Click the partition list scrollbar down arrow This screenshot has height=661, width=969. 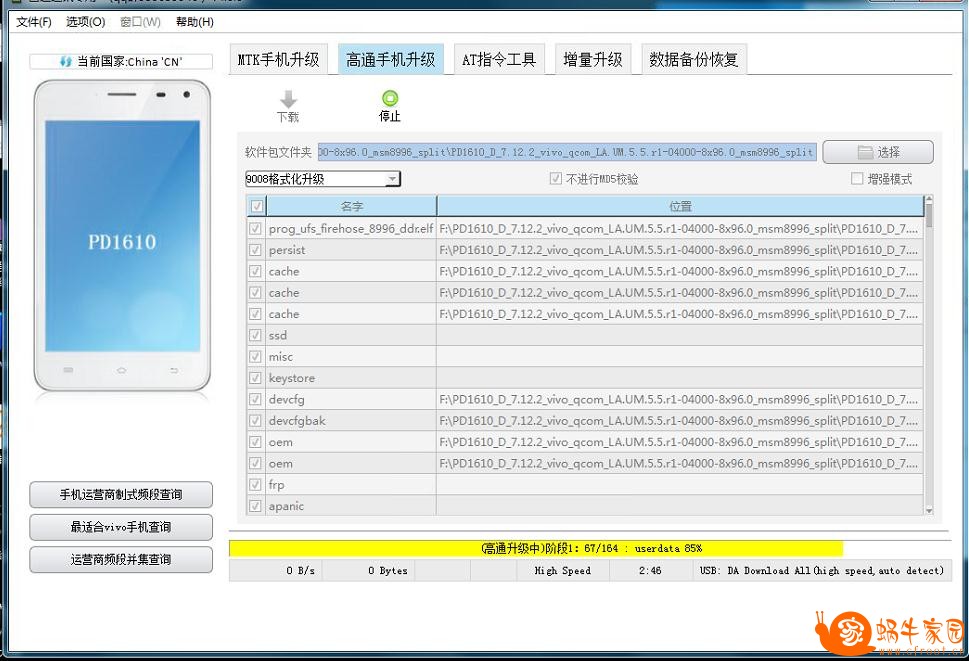click(929, 511)
